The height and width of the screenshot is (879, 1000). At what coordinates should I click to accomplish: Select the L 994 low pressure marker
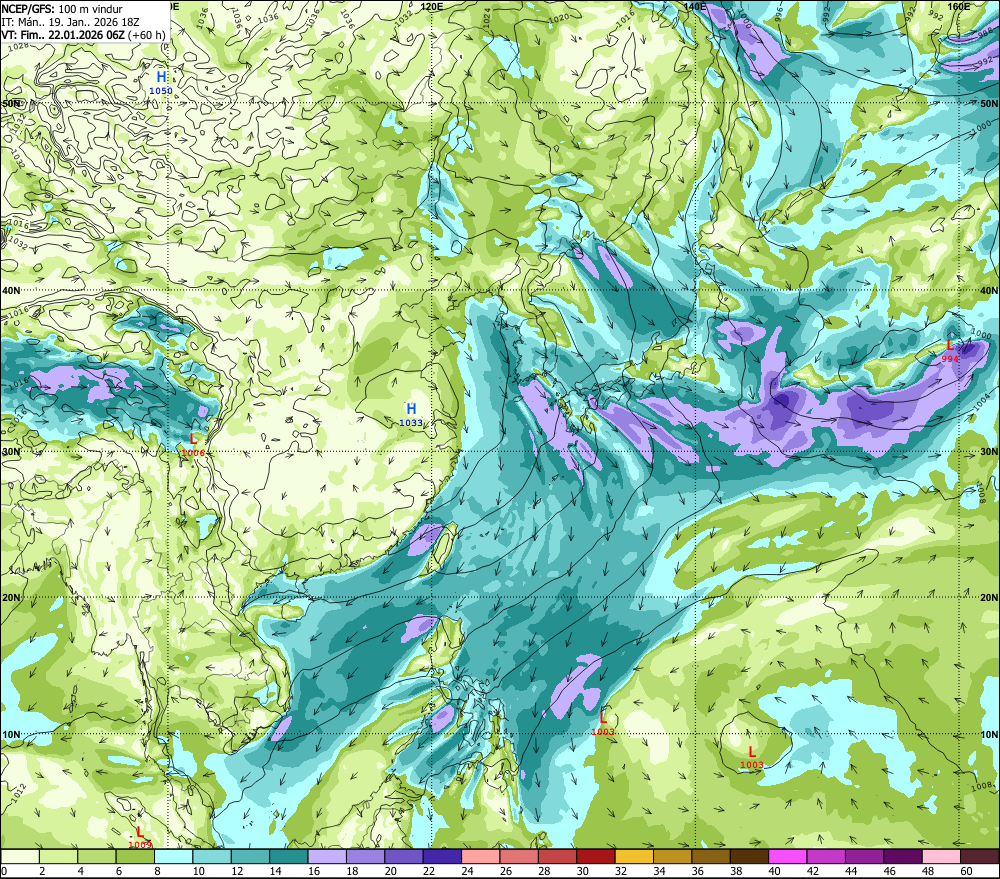(950, 351)
